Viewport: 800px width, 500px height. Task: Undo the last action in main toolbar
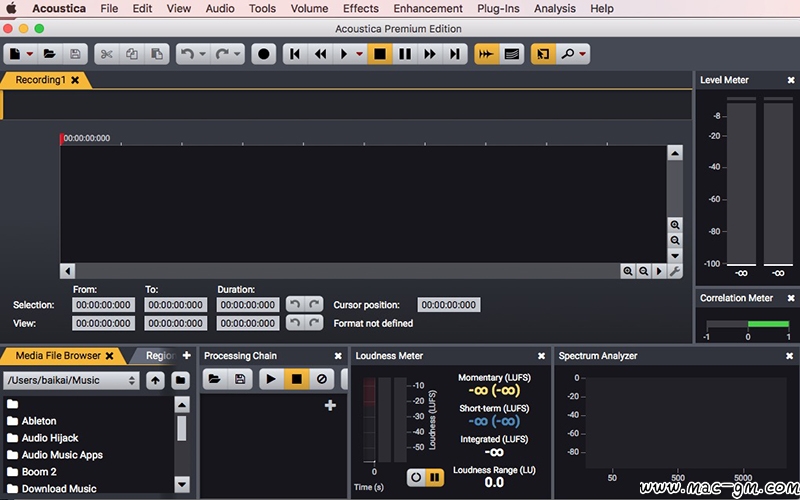point(187,54)
